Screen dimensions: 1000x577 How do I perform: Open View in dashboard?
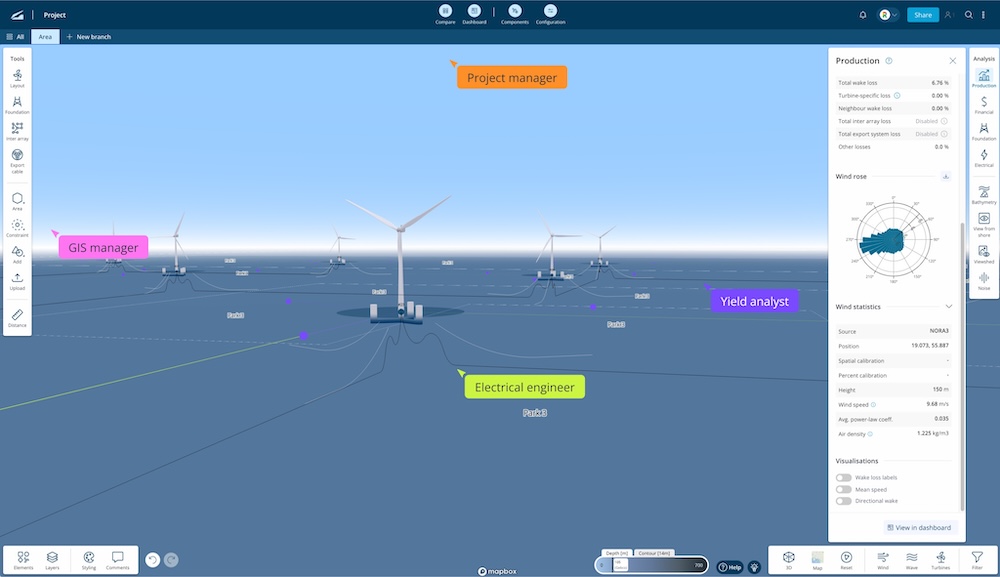click(x=918, y=527)
